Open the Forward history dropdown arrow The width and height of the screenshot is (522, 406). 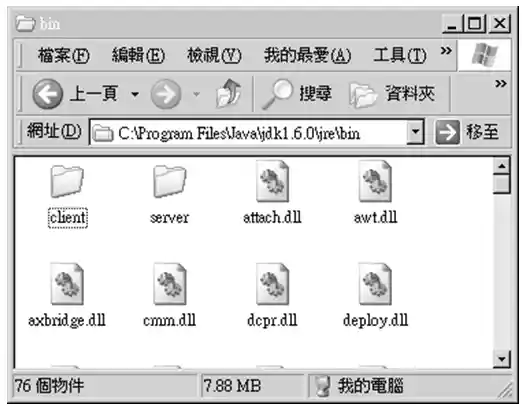(x=197, y=94)
